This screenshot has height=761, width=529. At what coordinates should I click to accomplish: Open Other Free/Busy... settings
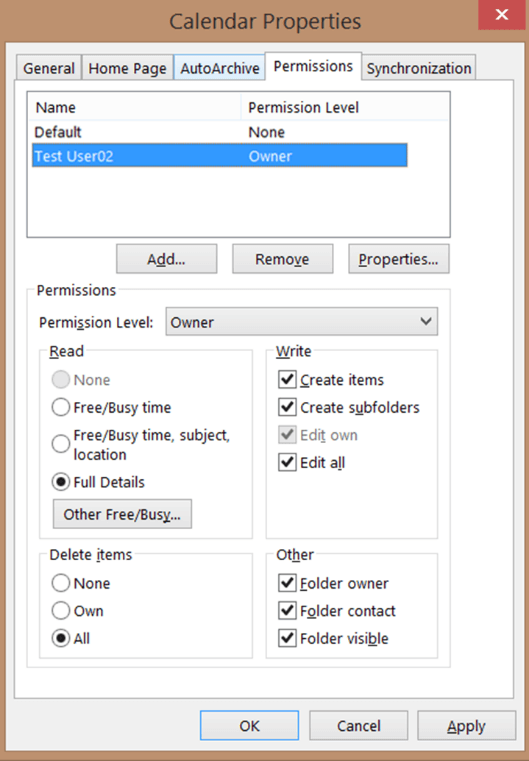(122, 514)
